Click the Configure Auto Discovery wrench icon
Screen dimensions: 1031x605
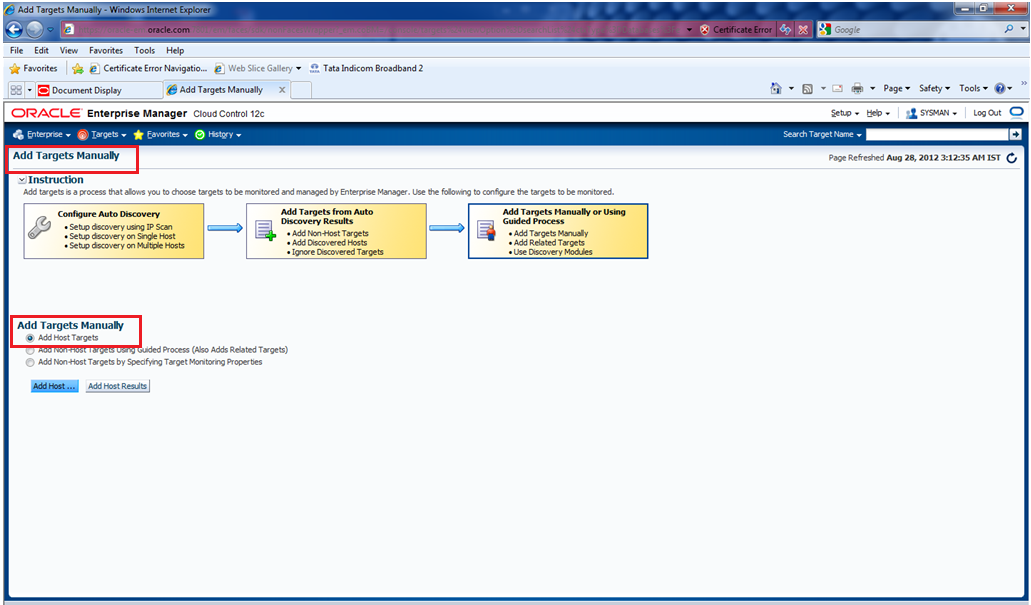(x=40, y=229)
